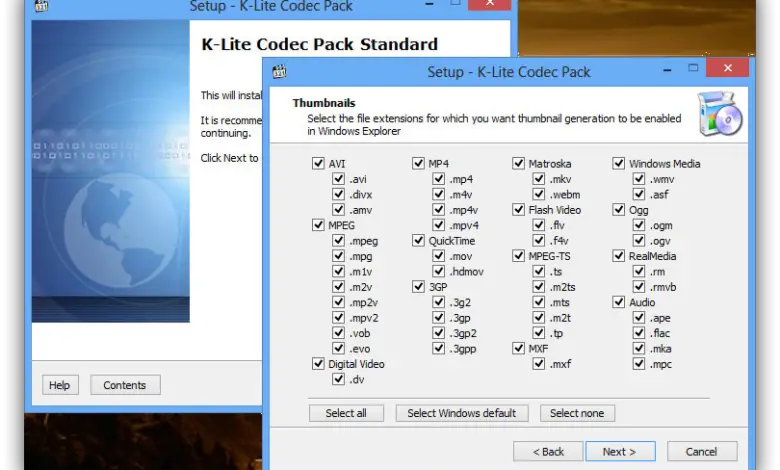780x470 pixels.
Task: Uncheck the .mp2v extension
Action: [x=339, y=302]
